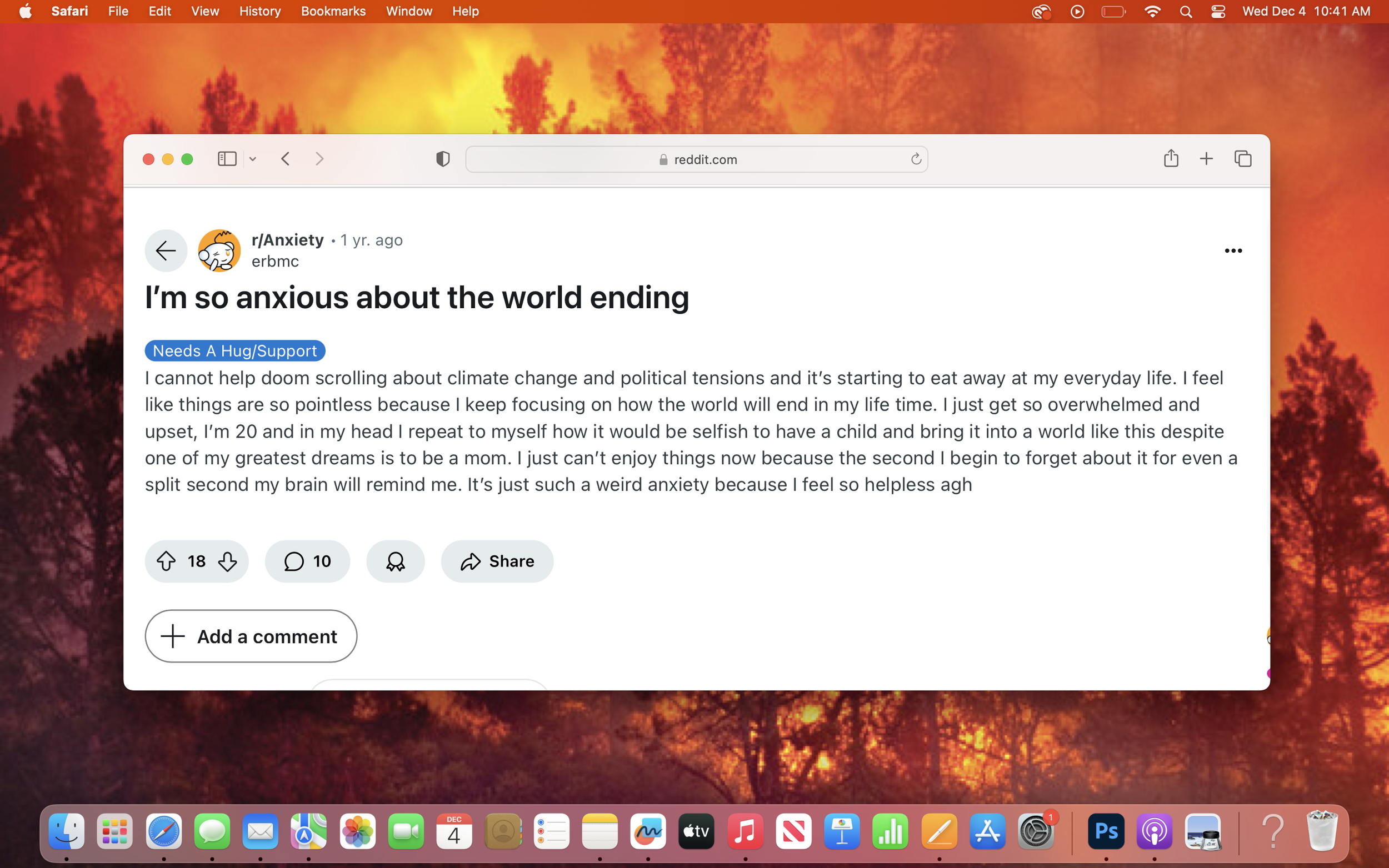
Task: Go back with the circular arrow button
Action: point(166,250)
